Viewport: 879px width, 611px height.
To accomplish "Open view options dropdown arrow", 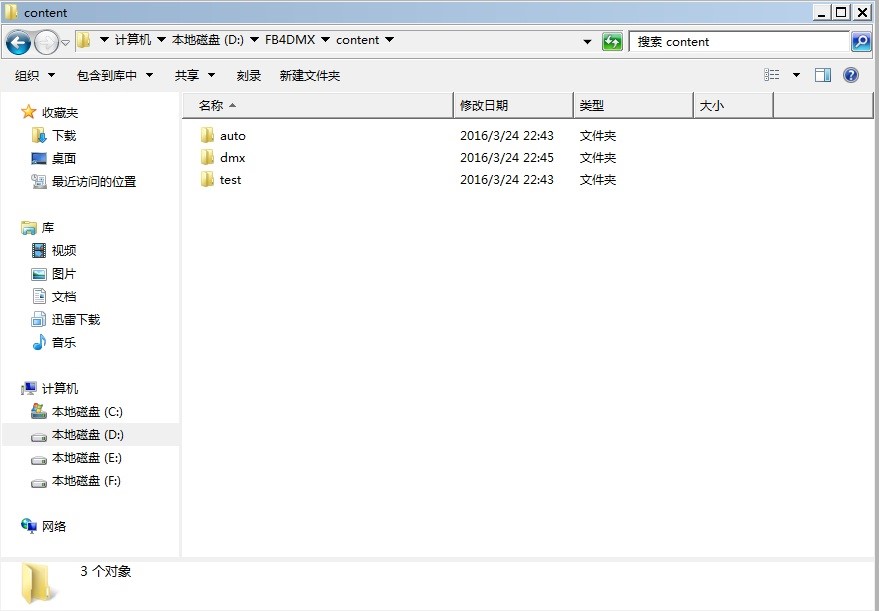I will (x=796, y=75).
